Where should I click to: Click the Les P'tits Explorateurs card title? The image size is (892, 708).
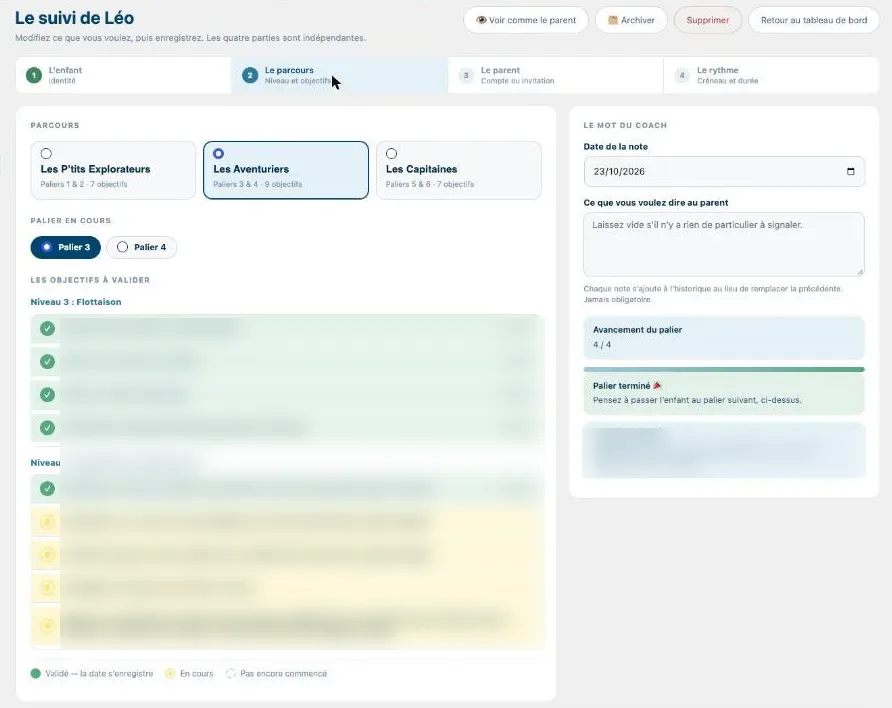pyautogui.click(x=96, y=169)
